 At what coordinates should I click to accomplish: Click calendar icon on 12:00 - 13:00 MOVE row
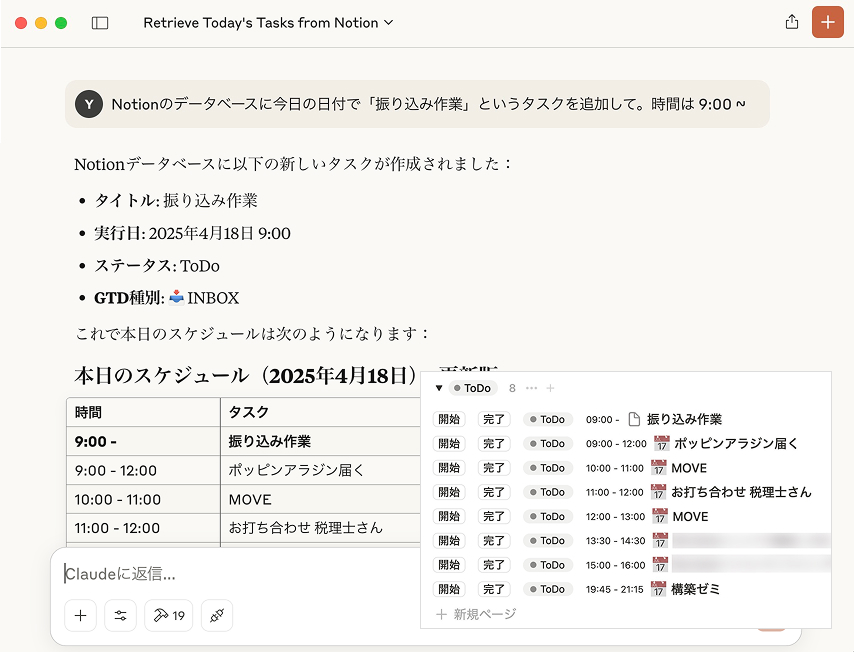coord(660,516)
